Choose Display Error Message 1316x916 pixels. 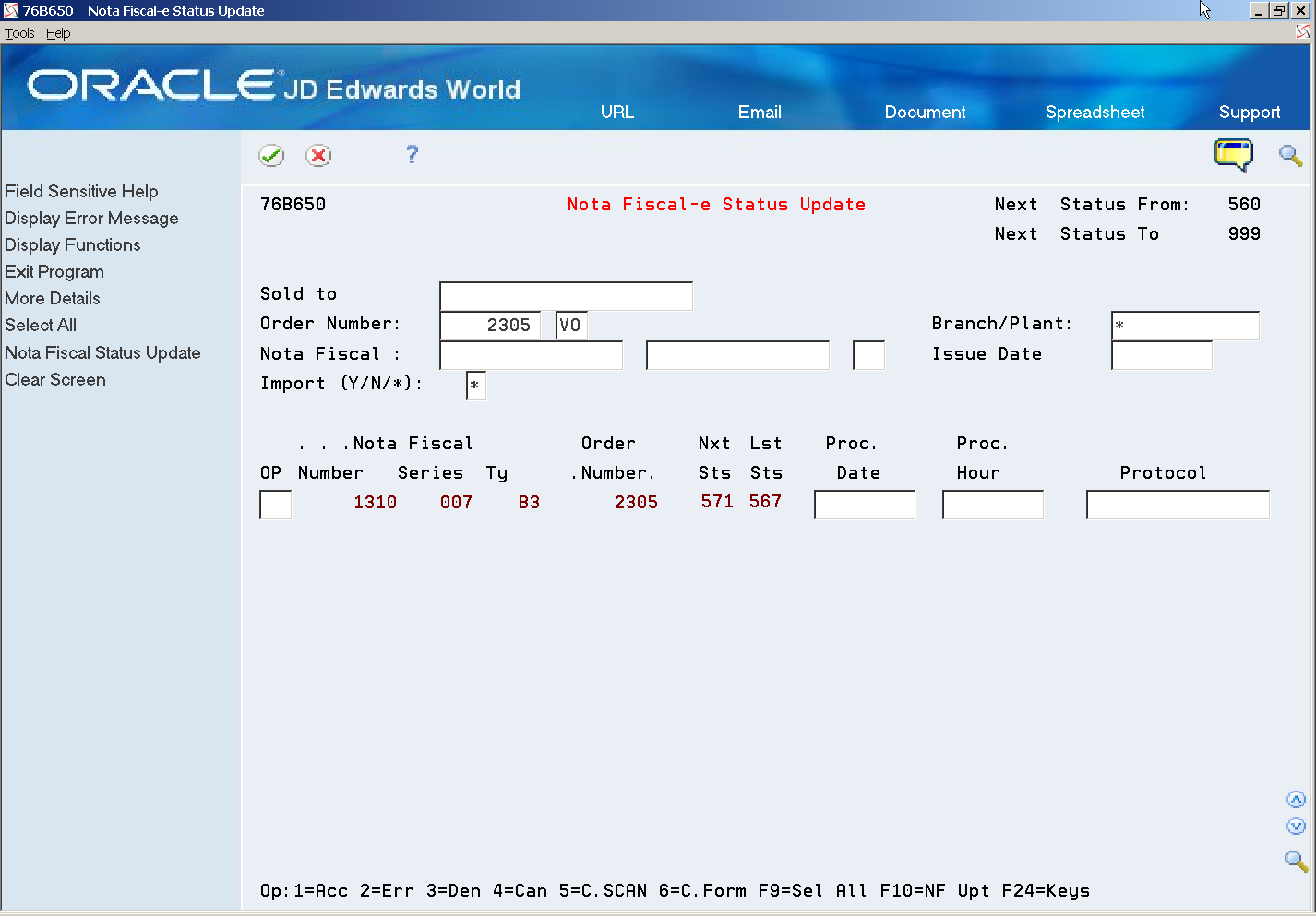tap(91, 218)
